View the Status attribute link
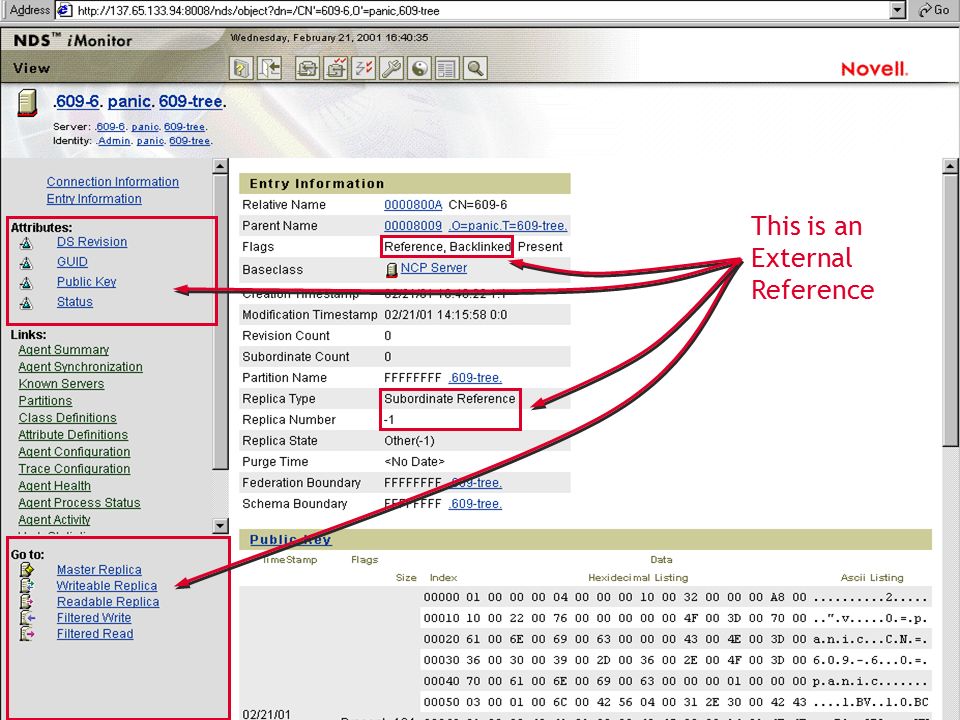The width and height of the screenshot is (960, 720). tap(75, 302)
